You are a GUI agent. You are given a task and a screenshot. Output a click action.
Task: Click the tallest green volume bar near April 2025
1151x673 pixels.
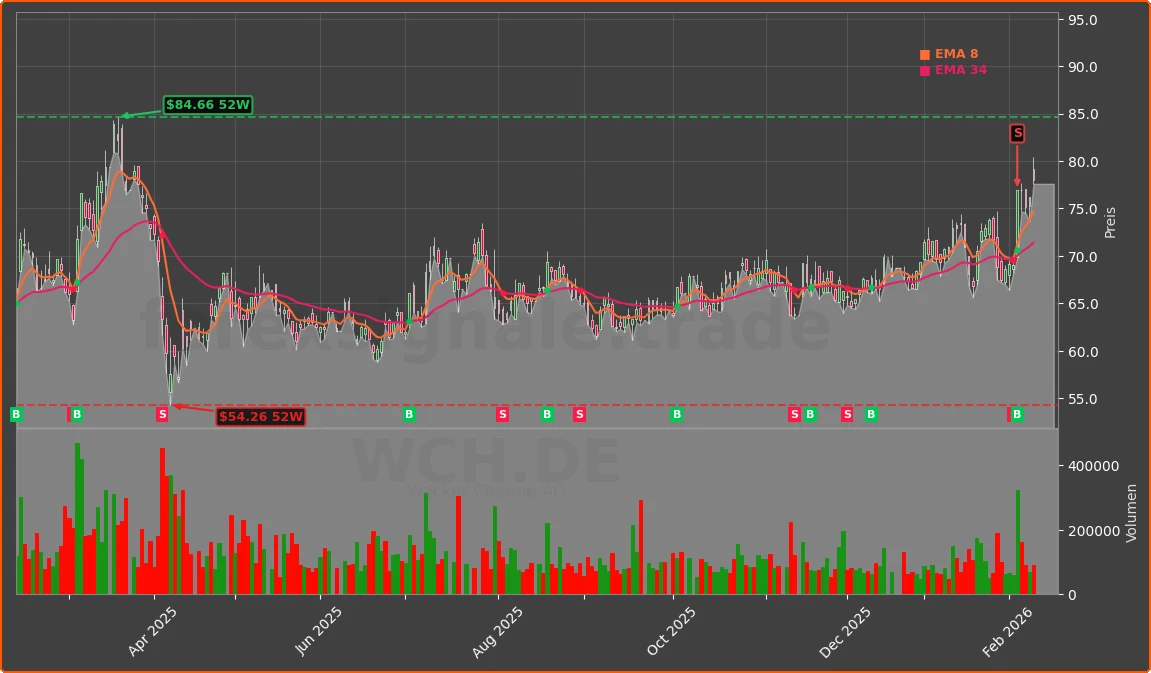coord(78,500)
